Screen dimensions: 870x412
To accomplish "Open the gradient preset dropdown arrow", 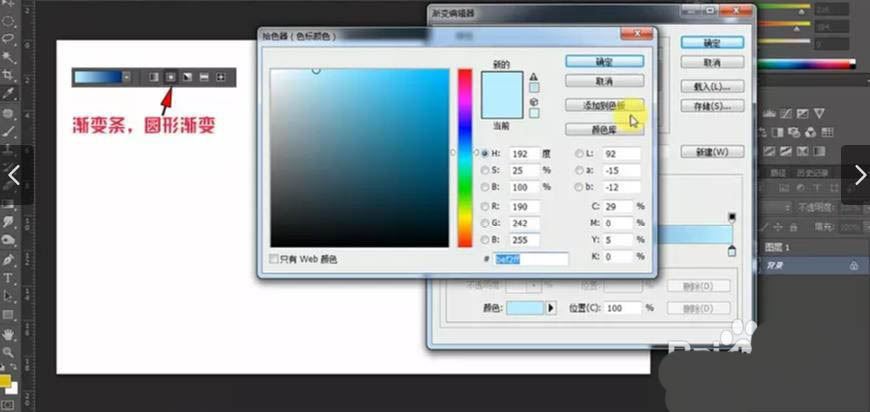I will 126,76.
